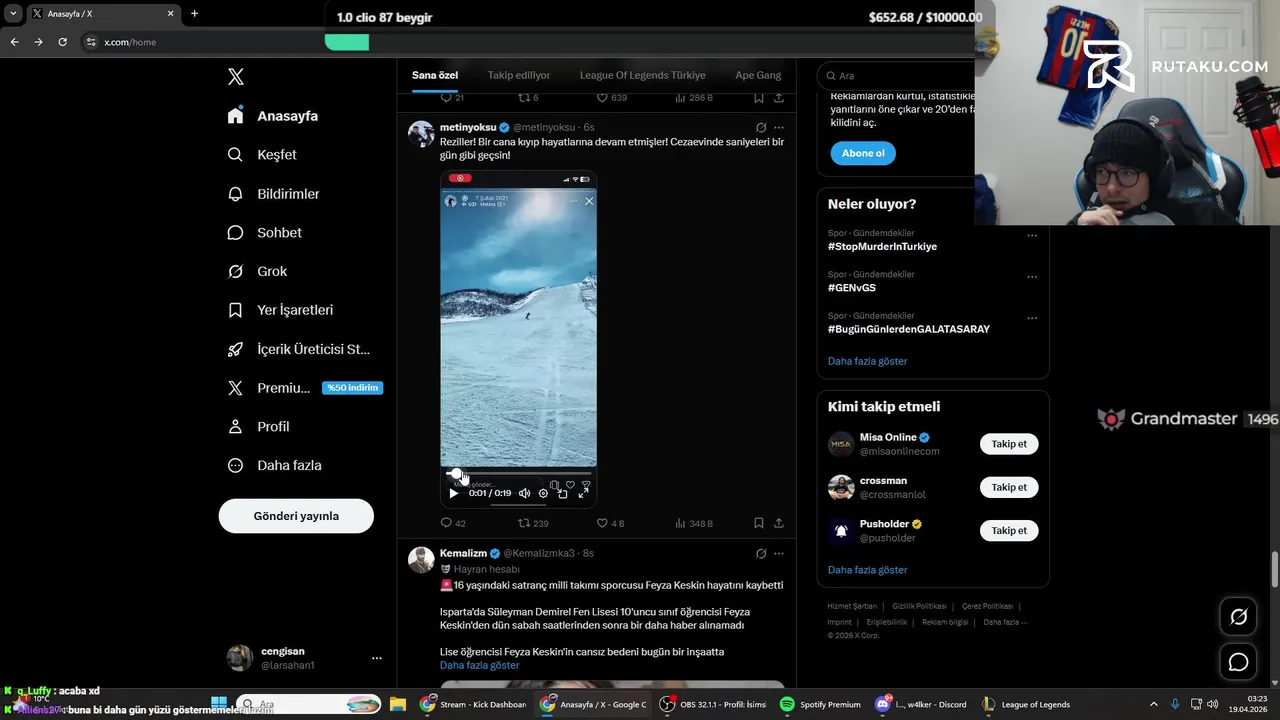
Task: Click the Ara search field on X
Action: pyautogui.click(x=895, y=76)
